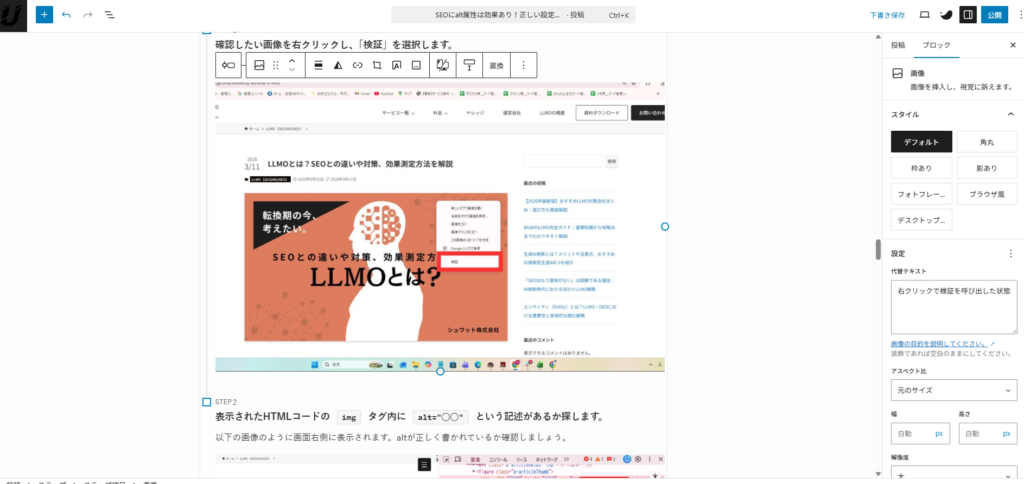
Task: Select the STEP 1 step block checkbox outline
Action: coord(206,31)
